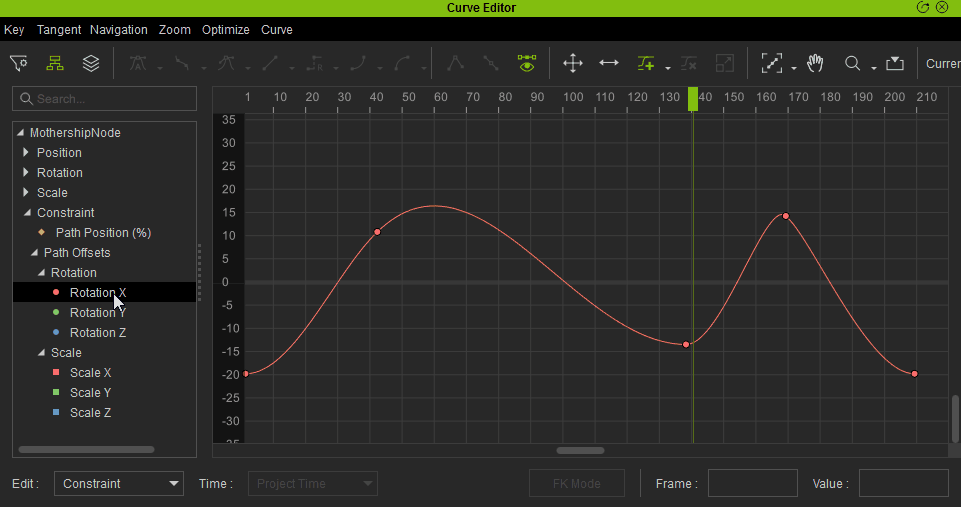The height and width of the screenshot is (507, 961).
Task: Click the track filter settings icon
Action: click(18, 63)
